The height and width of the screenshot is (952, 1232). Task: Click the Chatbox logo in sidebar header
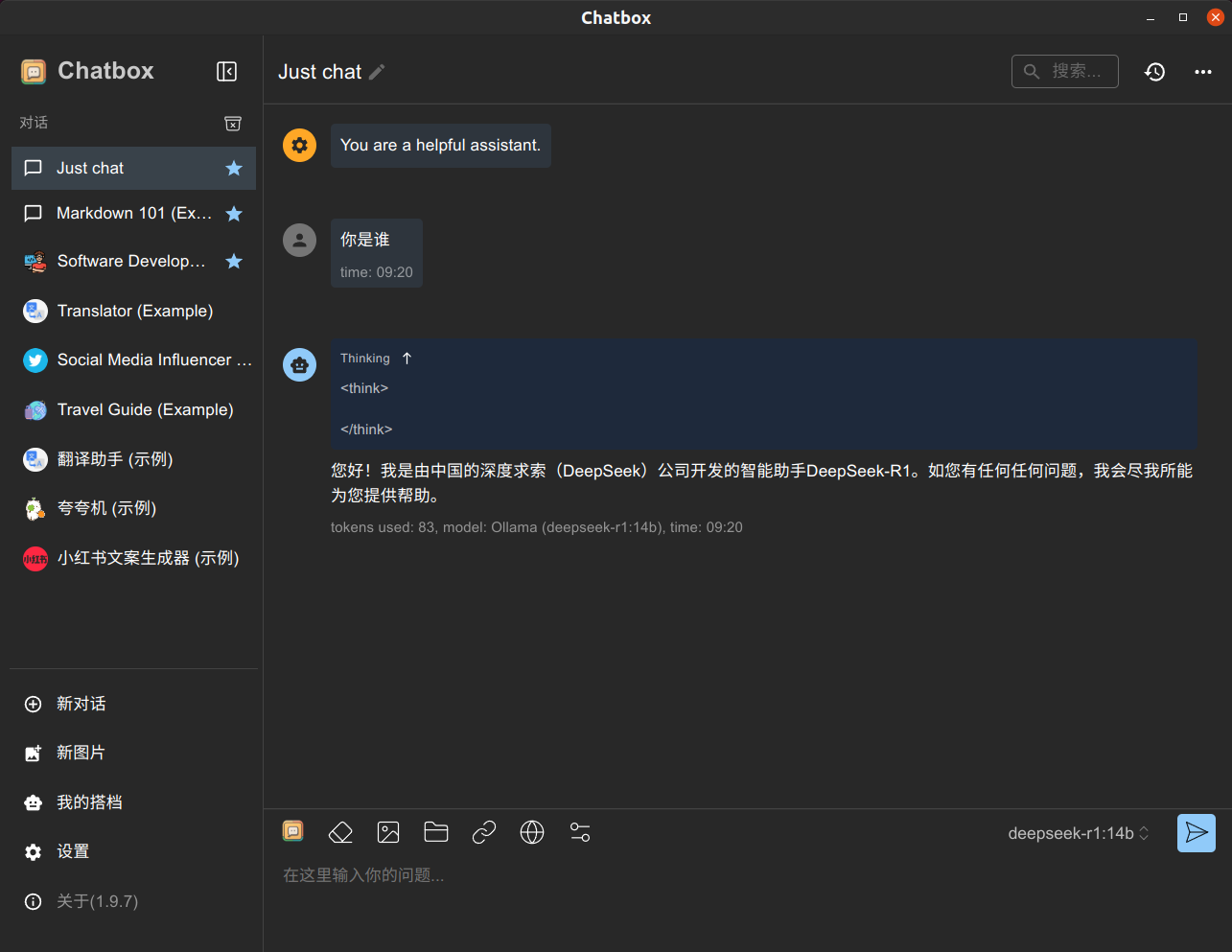(x=34, y=71)
